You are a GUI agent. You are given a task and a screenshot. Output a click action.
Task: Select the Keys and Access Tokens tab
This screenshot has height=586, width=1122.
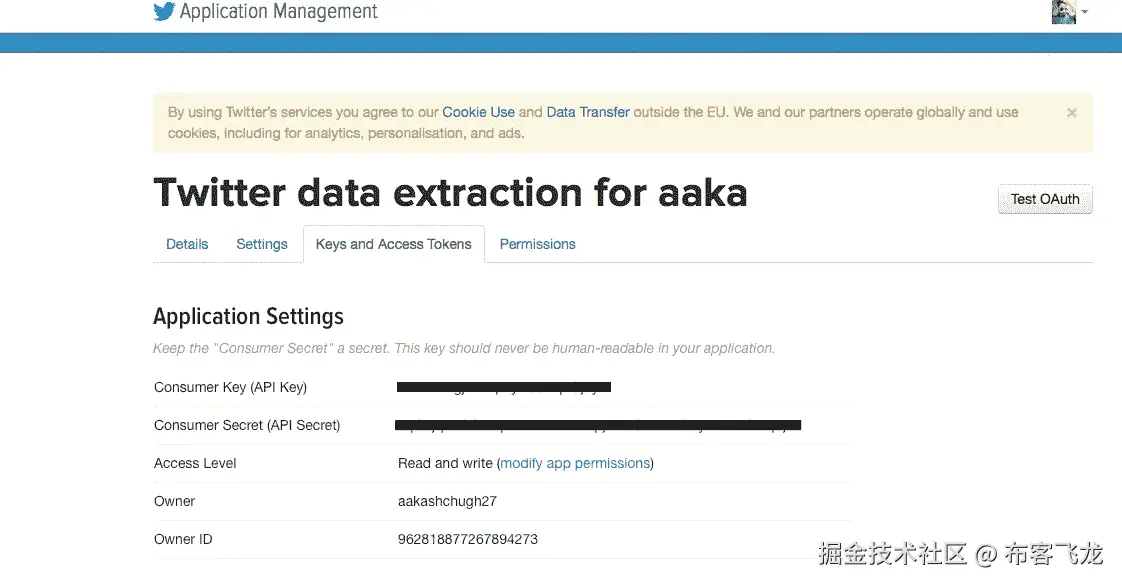[393, 244]
